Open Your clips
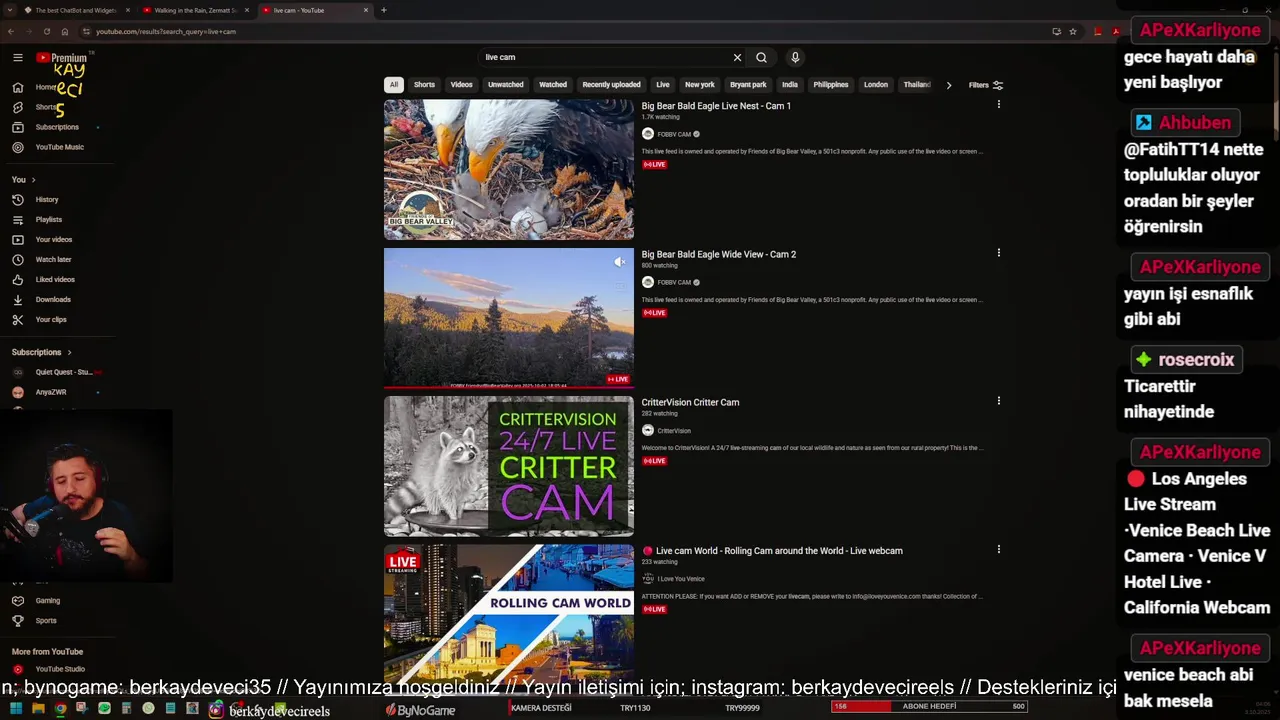 pos(51,319)
